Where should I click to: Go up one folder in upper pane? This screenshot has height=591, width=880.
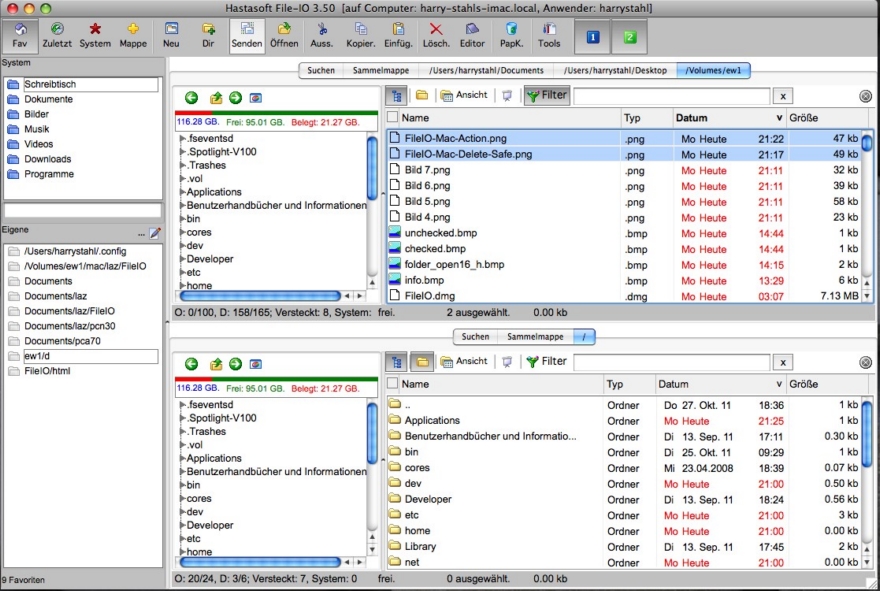tap(216, 98)
